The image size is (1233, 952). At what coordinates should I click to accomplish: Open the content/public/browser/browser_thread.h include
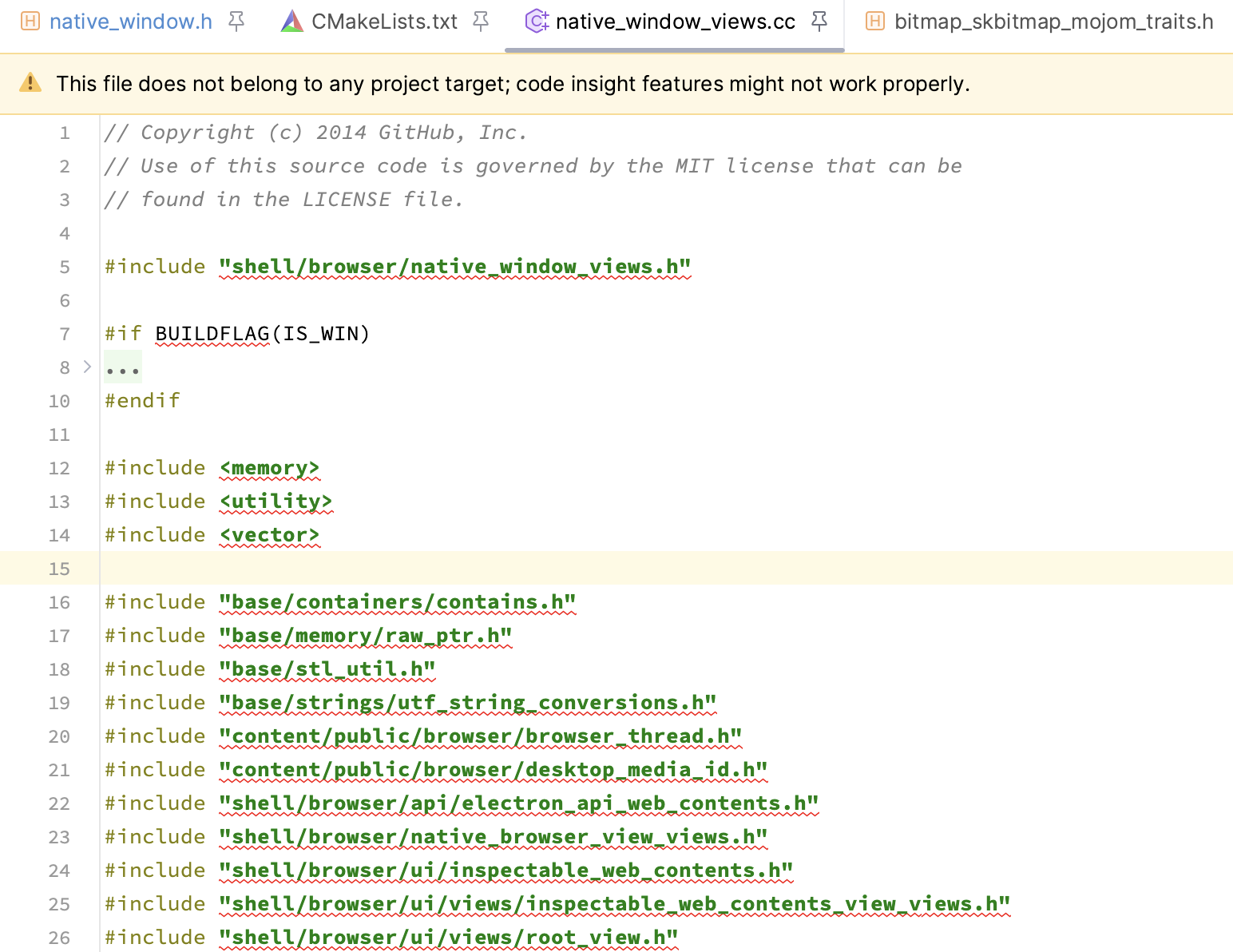[x=479, y=736]
